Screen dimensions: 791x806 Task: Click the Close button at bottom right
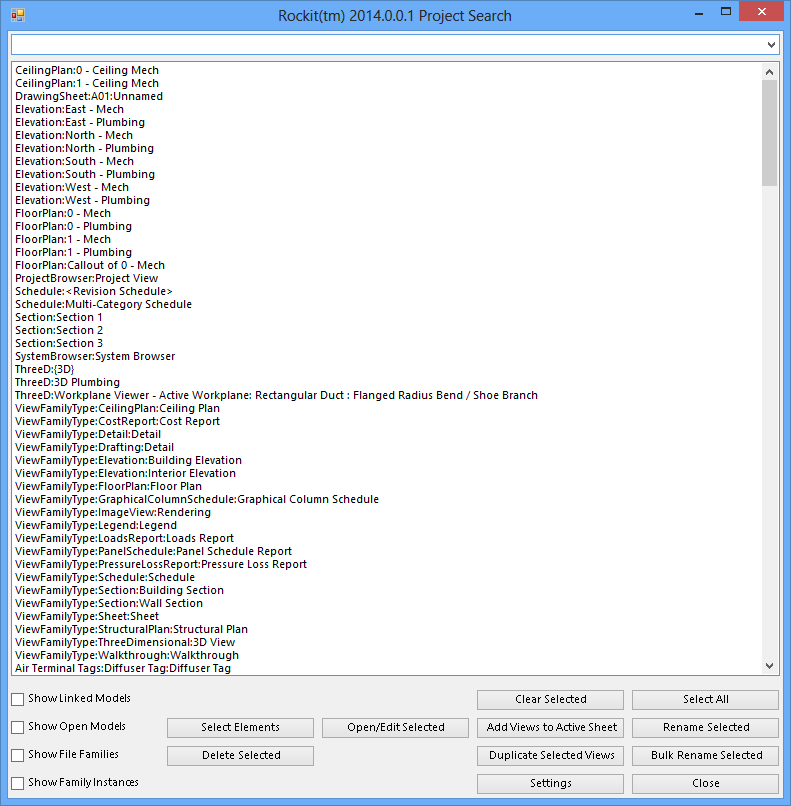tap(706, 783)
